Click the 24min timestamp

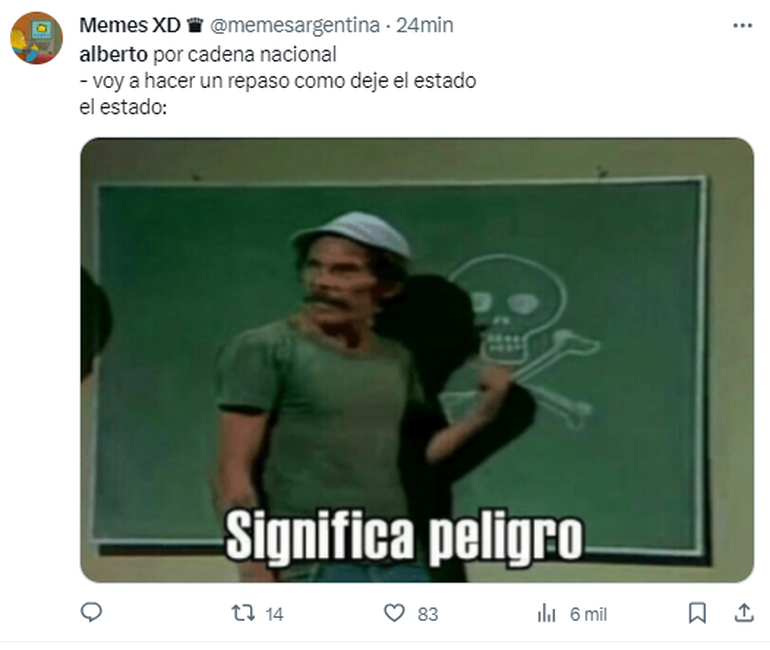[425, 25]
